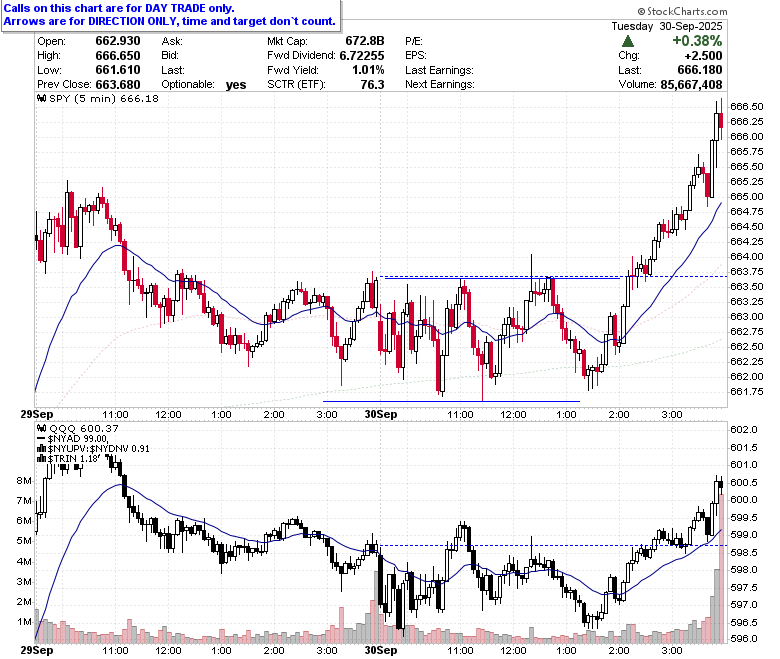The width and height of the screenshot is (780, 659).
Task: Click the 'Last Earnings:' label
Action: 439,70
